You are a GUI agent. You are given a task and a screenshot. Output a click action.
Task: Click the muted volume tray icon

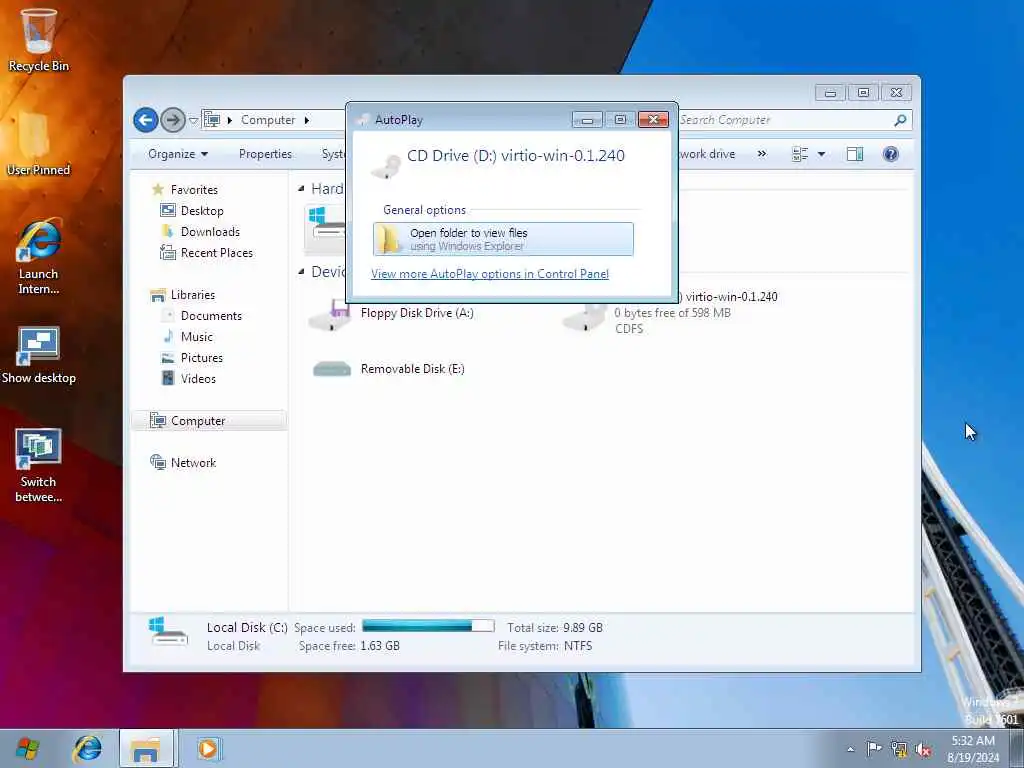[923, 749]
